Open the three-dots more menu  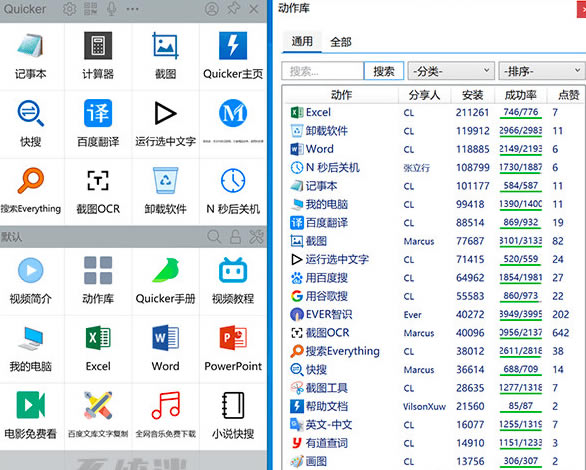[133, 9]
